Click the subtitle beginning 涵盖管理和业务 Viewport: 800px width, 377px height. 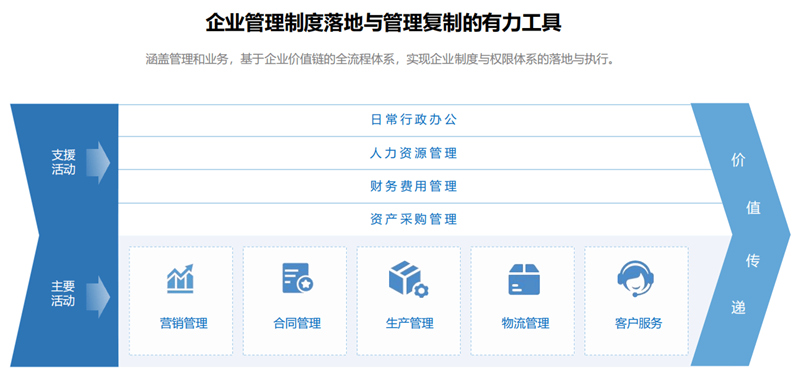pyautogui.click(x=380, y=60)
